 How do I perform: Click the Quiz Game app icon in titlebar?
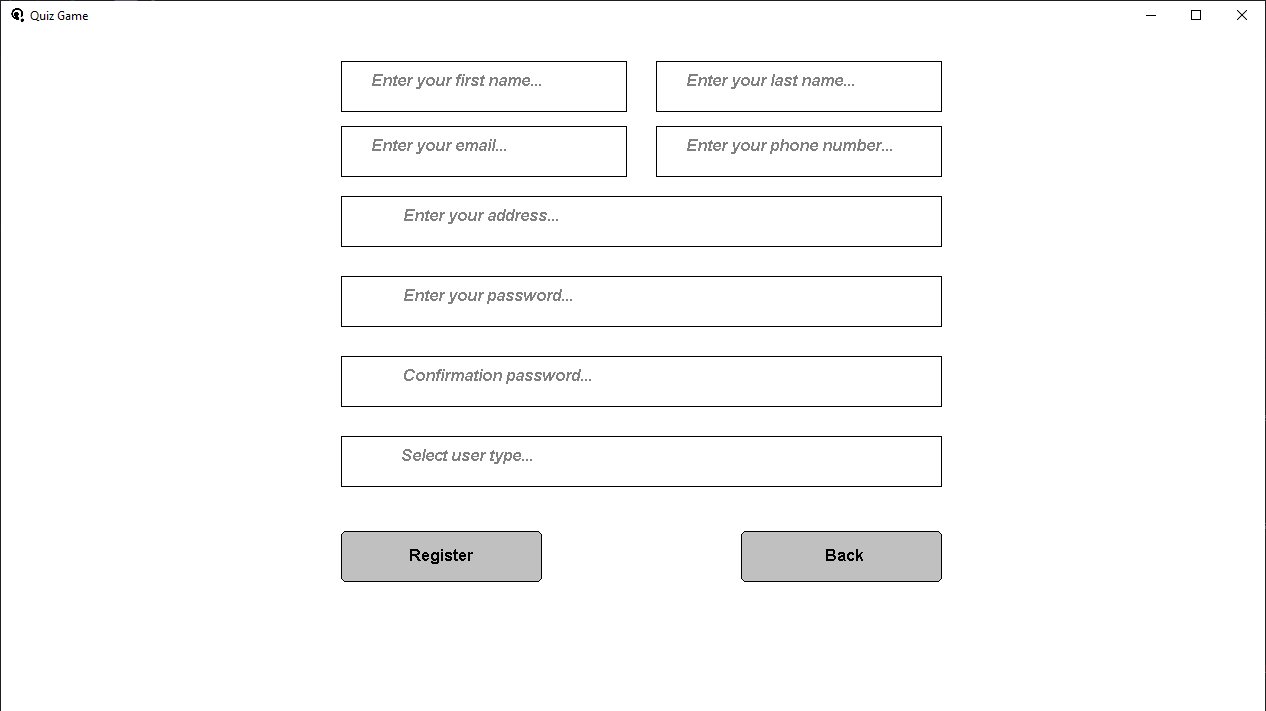(17, 15)
